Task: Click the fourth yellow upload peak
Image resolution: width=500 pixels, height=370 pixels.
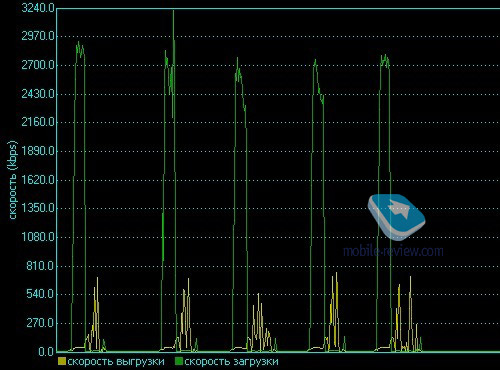Action: click(336, 274)
